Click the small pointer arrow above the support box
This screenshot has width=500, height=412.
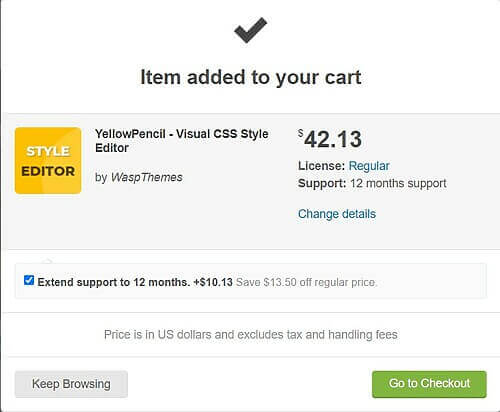pos(48,260)
